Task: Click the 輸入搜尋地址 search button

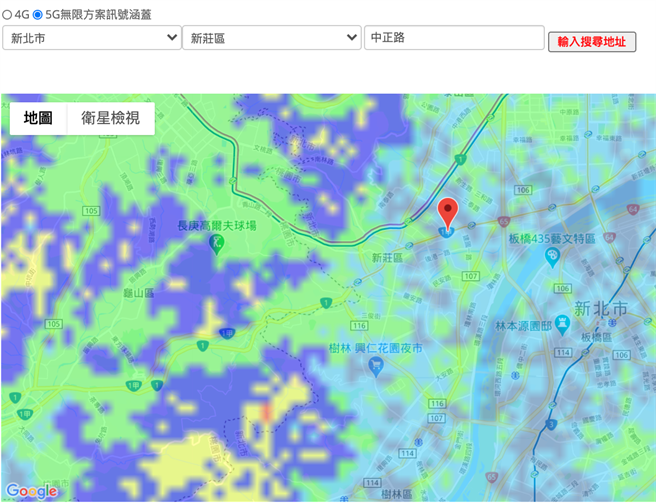Action: [592, 42]
